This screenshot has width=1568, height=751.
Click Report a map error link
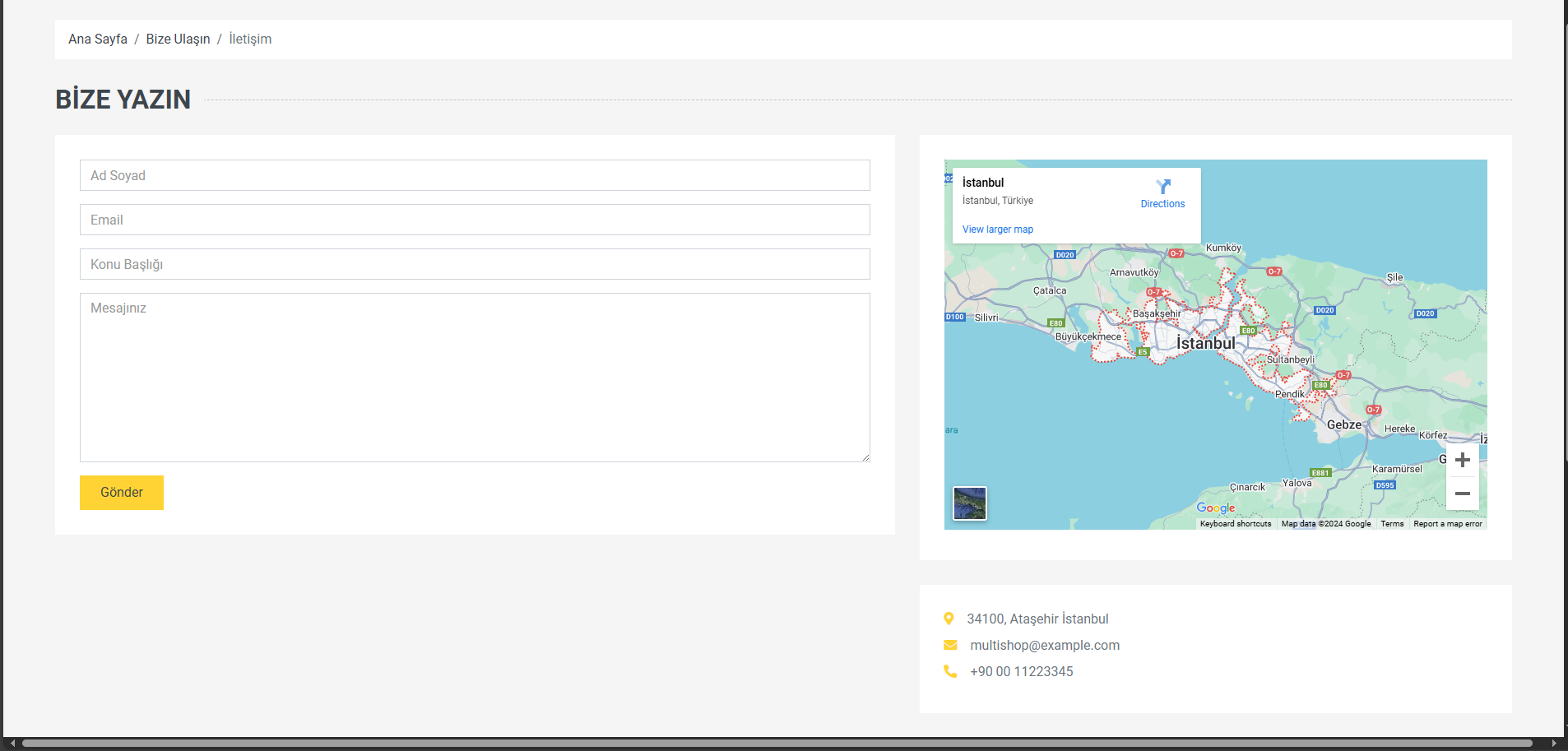point(1447,524)
